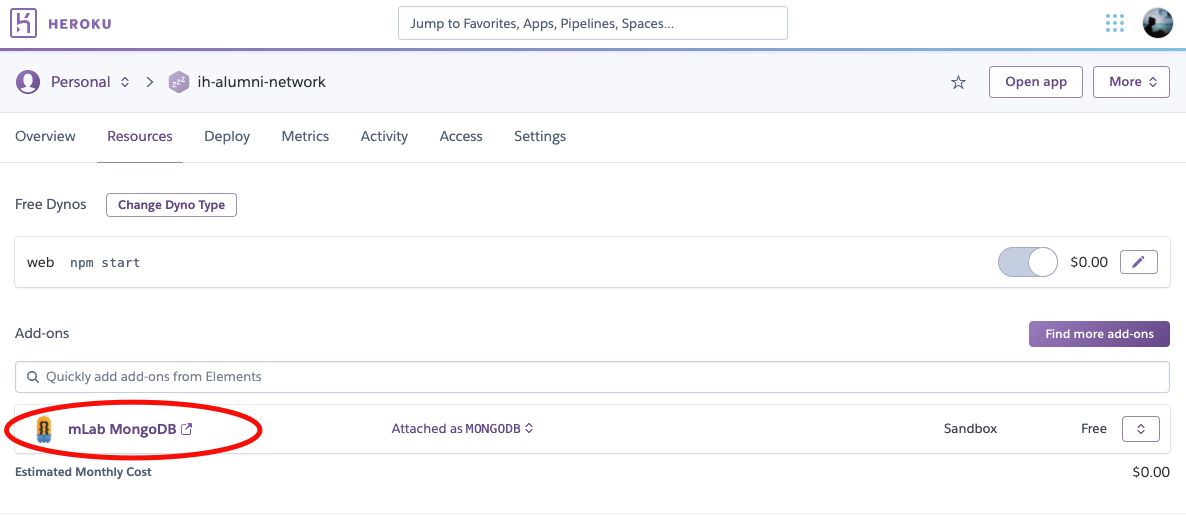Open the user avatar menu
The height and width of the screenshot is (515, 1186).
pyautogui.click(x=1157, y=23)
